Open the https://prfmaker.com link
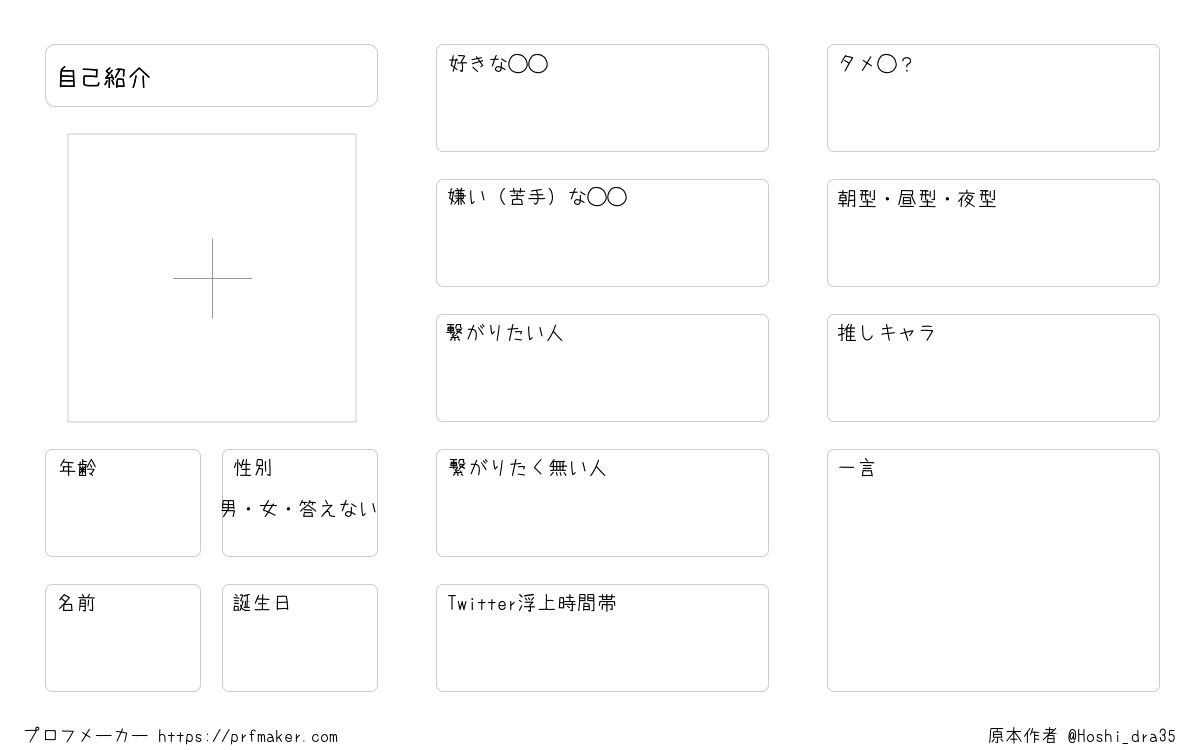Viewport: 1200px width, 750px height. [x=248, y=737]
